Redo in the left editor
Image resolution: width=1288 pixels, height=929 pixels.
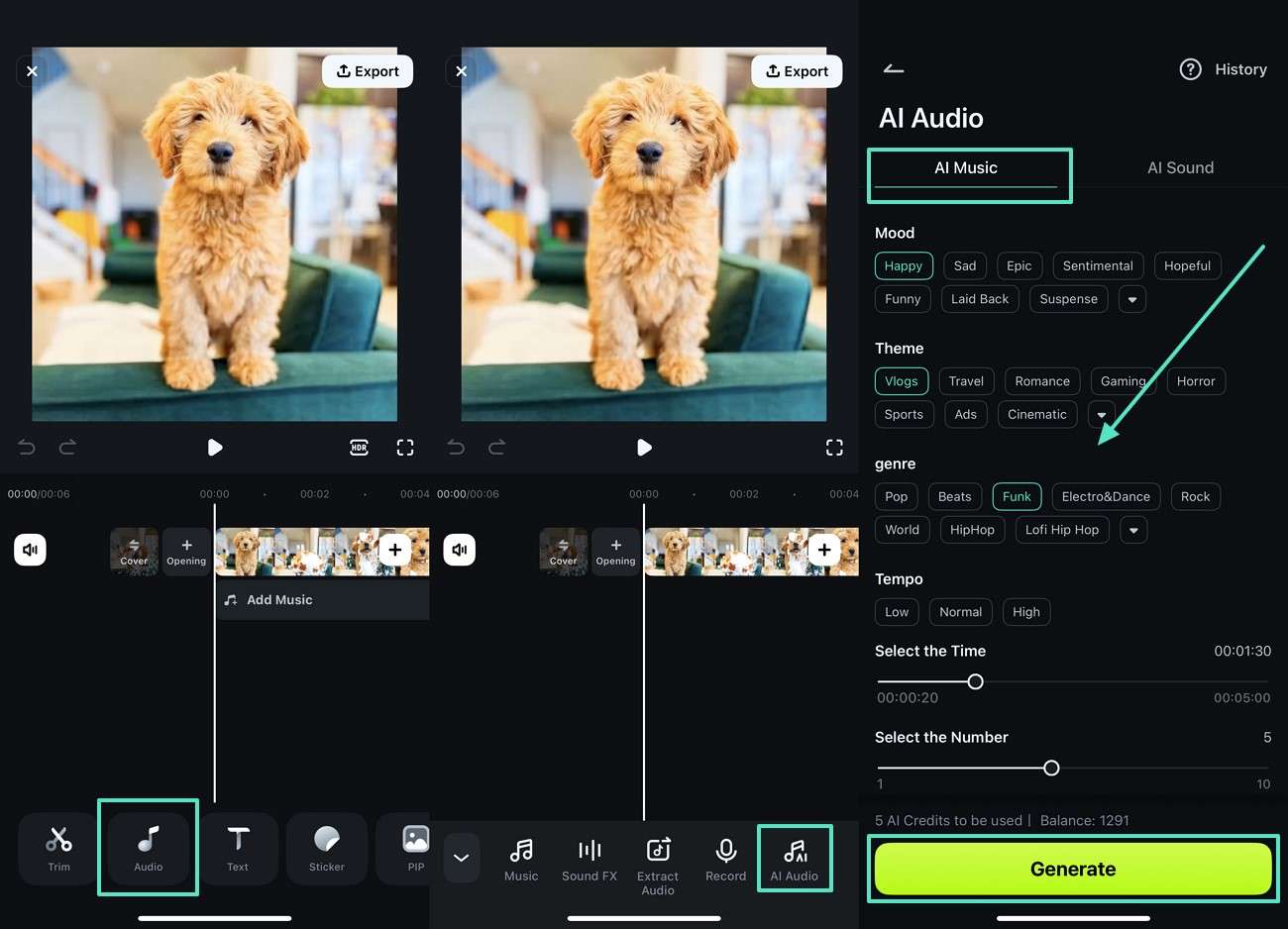tap(67, 448)
